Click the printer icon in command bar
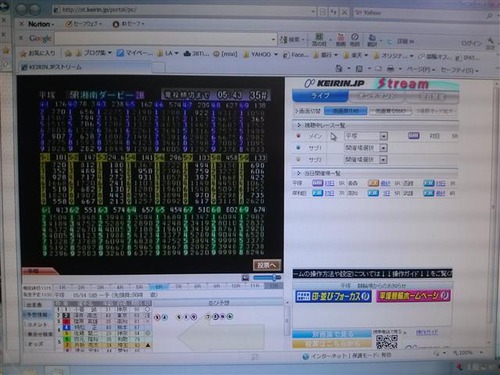Viewport: 500px width, 375px height. [x=391, y=69]
